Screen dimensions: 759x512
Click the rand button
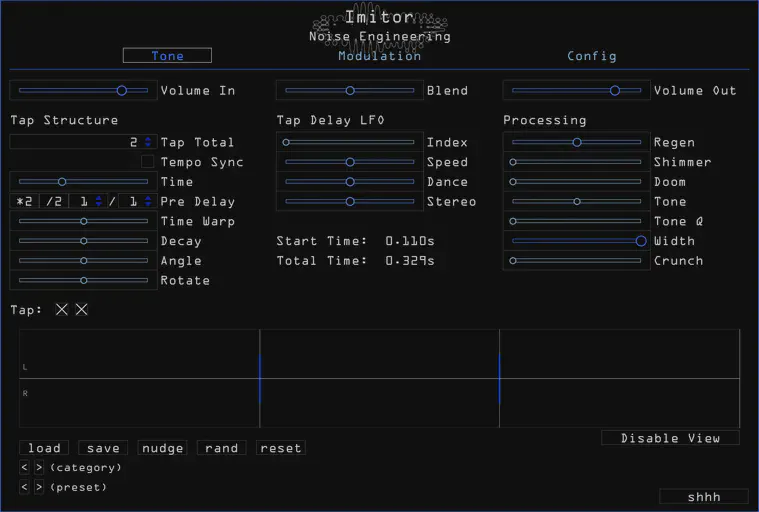click(221, 448)
